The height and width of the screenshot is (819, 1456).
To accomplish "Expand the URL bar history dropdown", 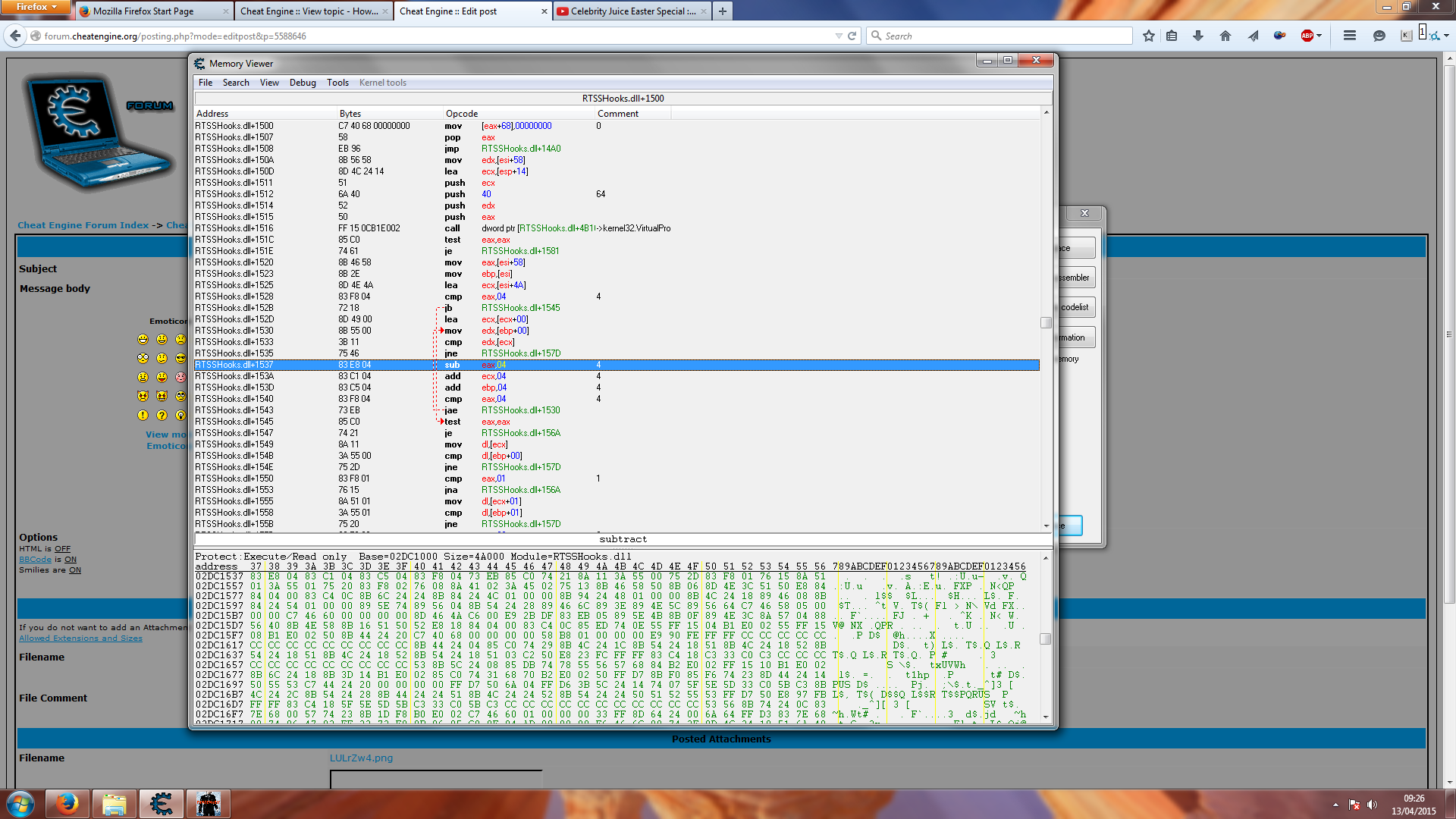I will pos(838,36).
